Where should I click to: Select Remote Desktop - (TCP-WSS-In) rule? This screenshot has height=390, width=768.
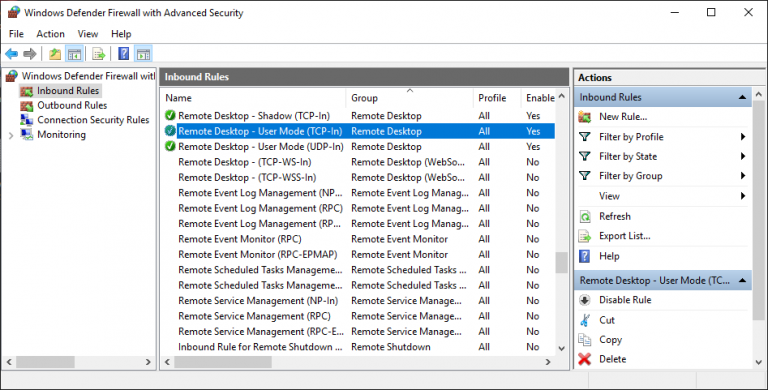(x=359, y=177)
